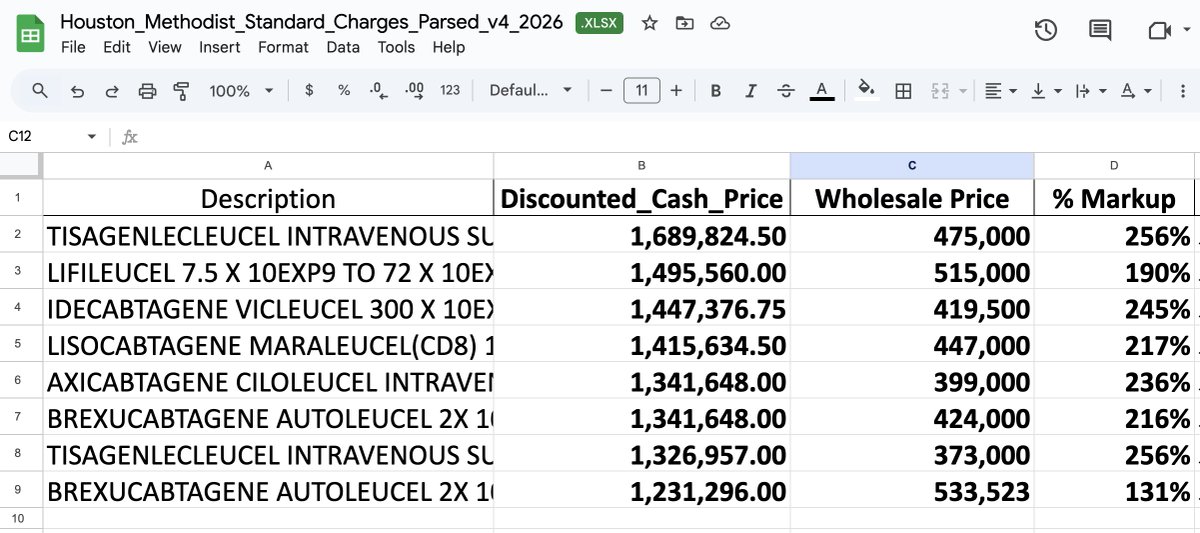Click the % Markup header cell
The image size is (1200, 533).
pos(1114,198)
